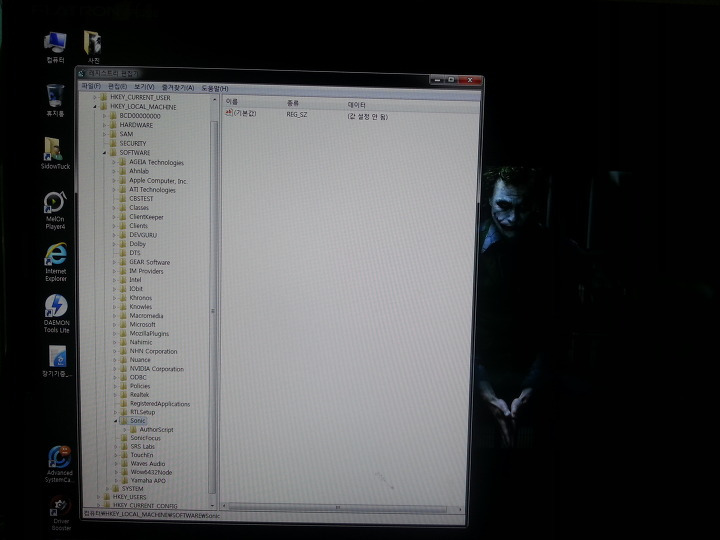
Task: Click the folder icon next to Microsoft key
Action: (123, 324)
